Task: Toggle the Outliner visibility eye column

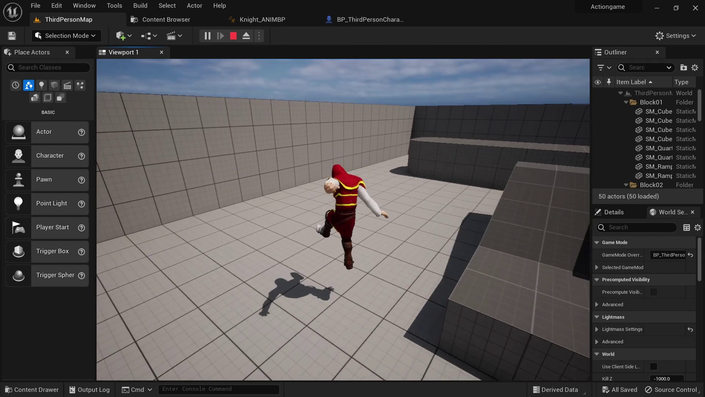Action: coord(598,82)
